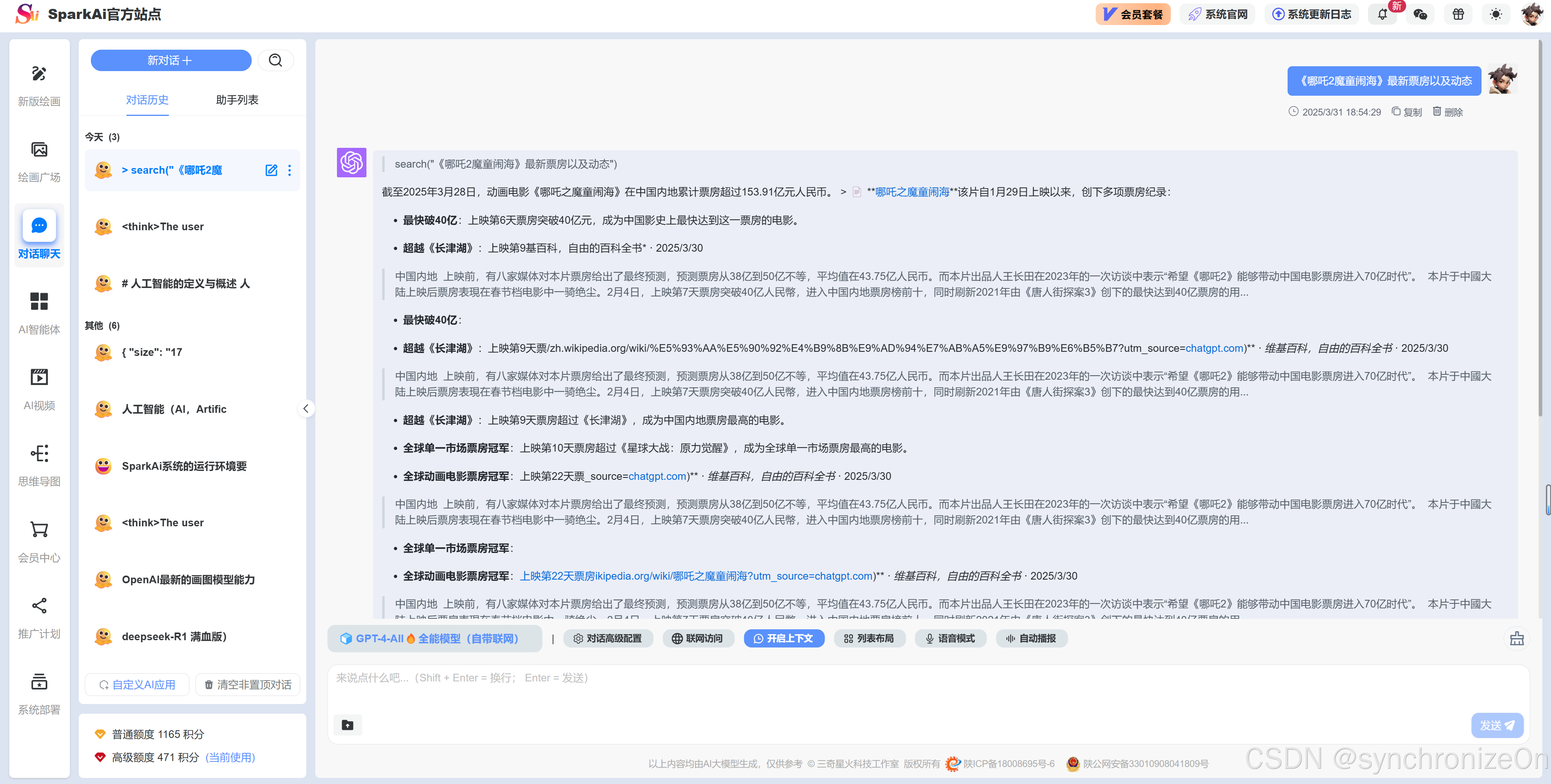The image size is (1551, 784).
Task: Click the WeChat icon in top bar
Action: [1421, 15]
